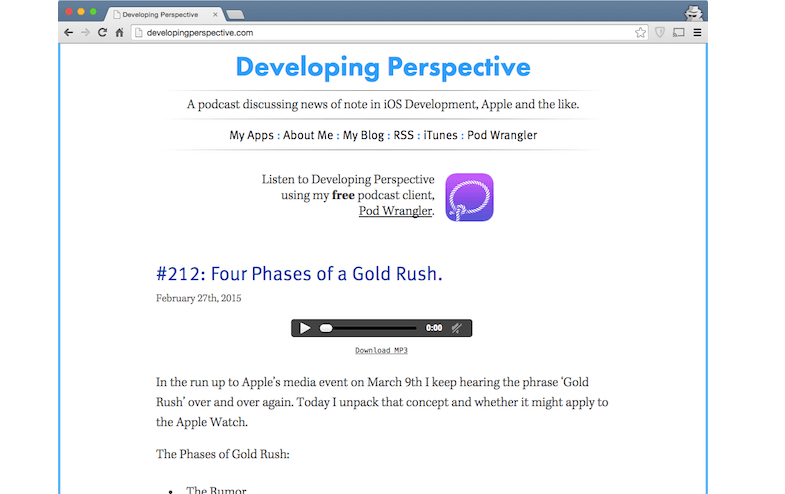The width and height of the screenshot is (785, 494).
Task: Open the RSS feed link
Action: [404, 135]
